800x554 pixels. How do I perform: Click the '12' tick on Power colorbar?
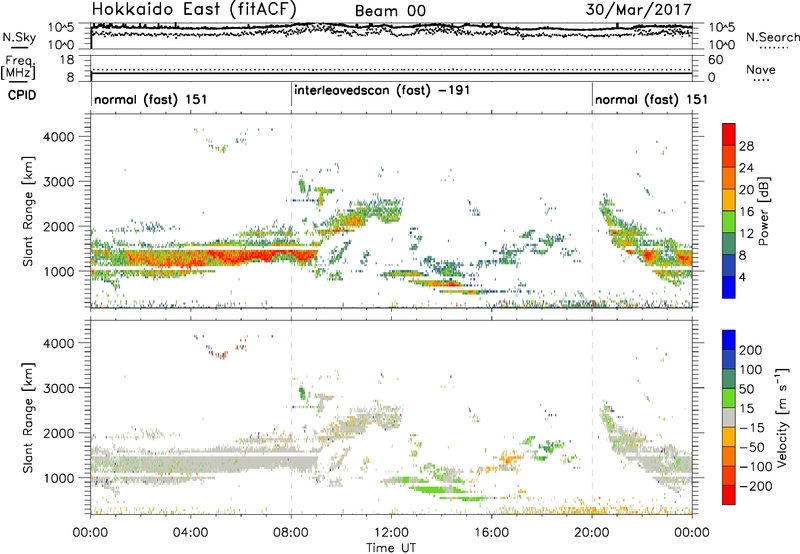click(x=746, y=233)
